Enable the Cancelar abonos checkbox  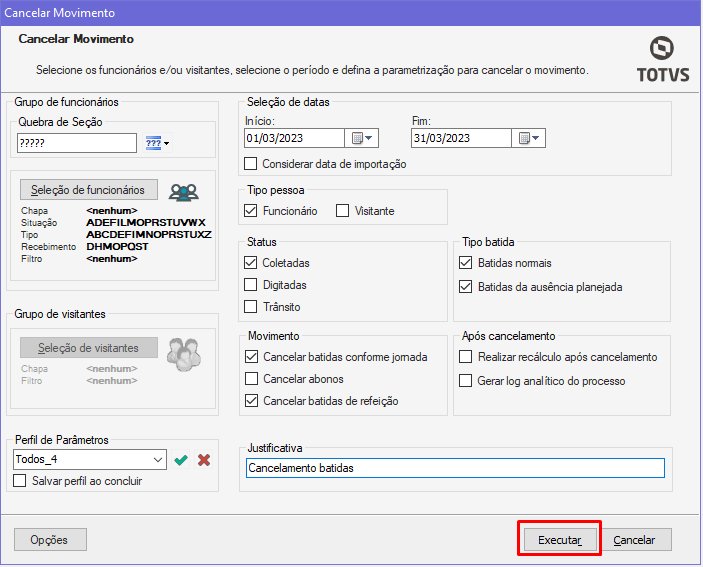click(252, 379)
